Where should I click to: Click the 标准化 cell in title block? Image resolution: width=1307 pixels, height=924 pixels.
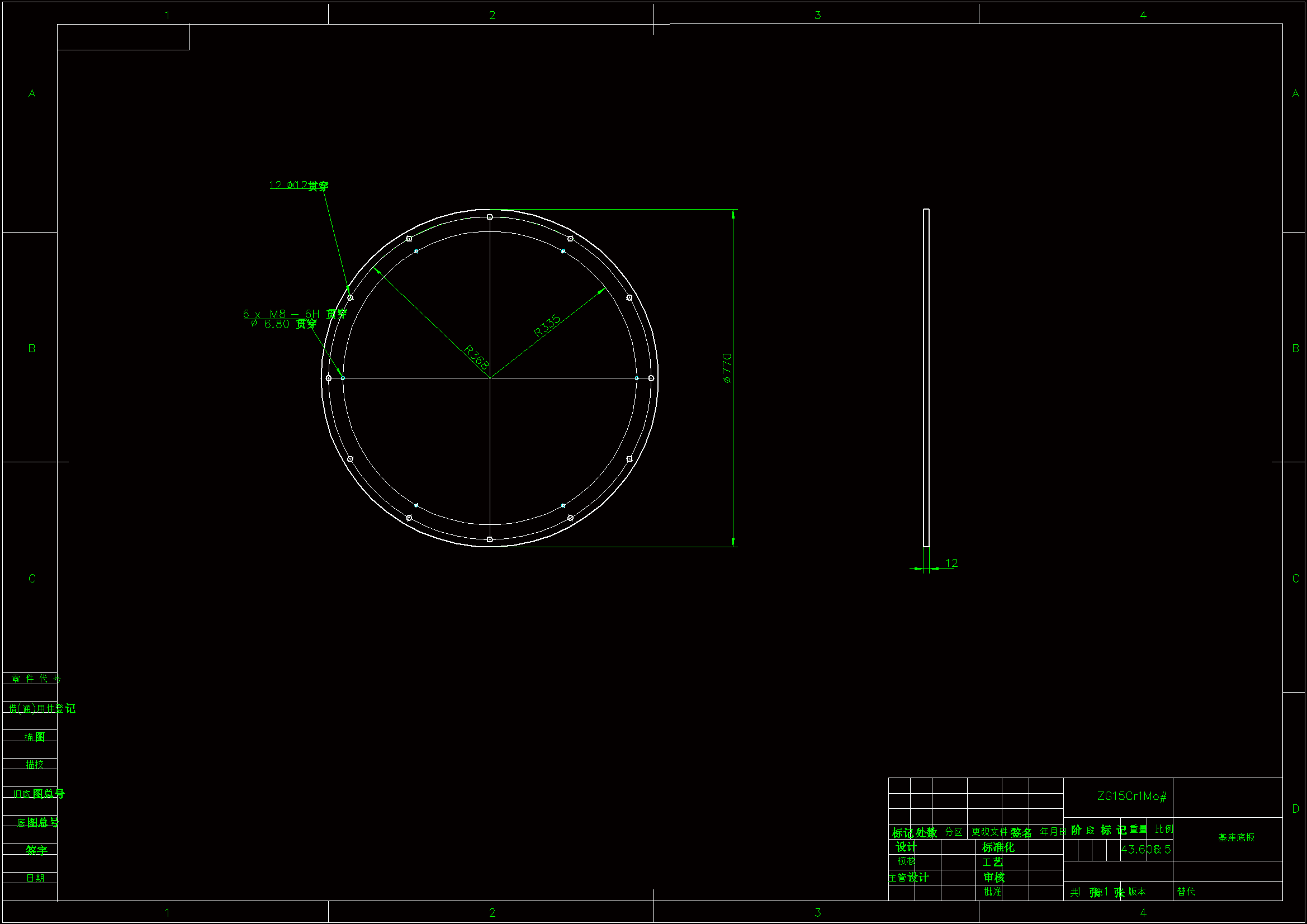[x=998, y=847]
